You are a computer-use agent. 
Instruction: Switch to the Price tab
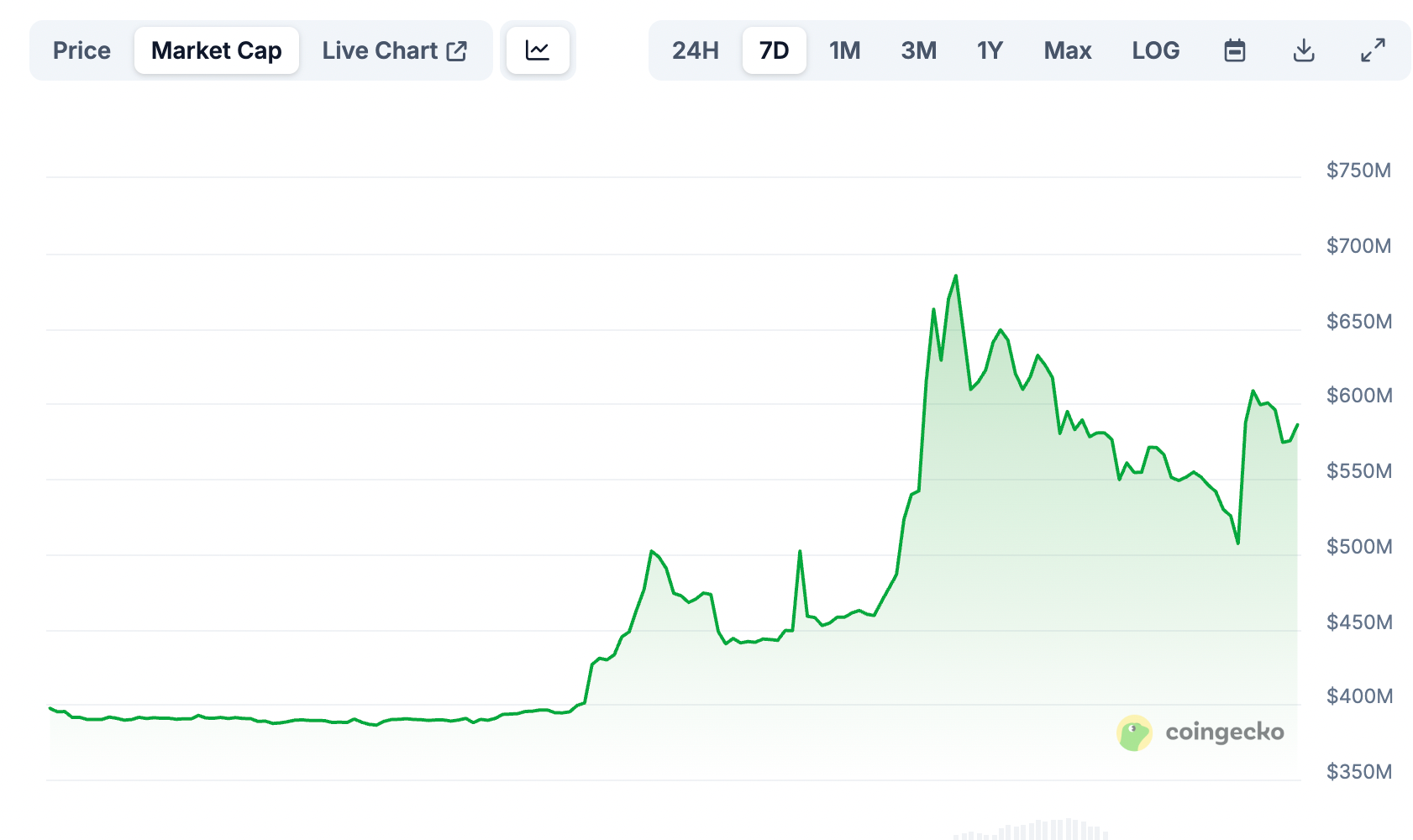(x=81, y=50)
